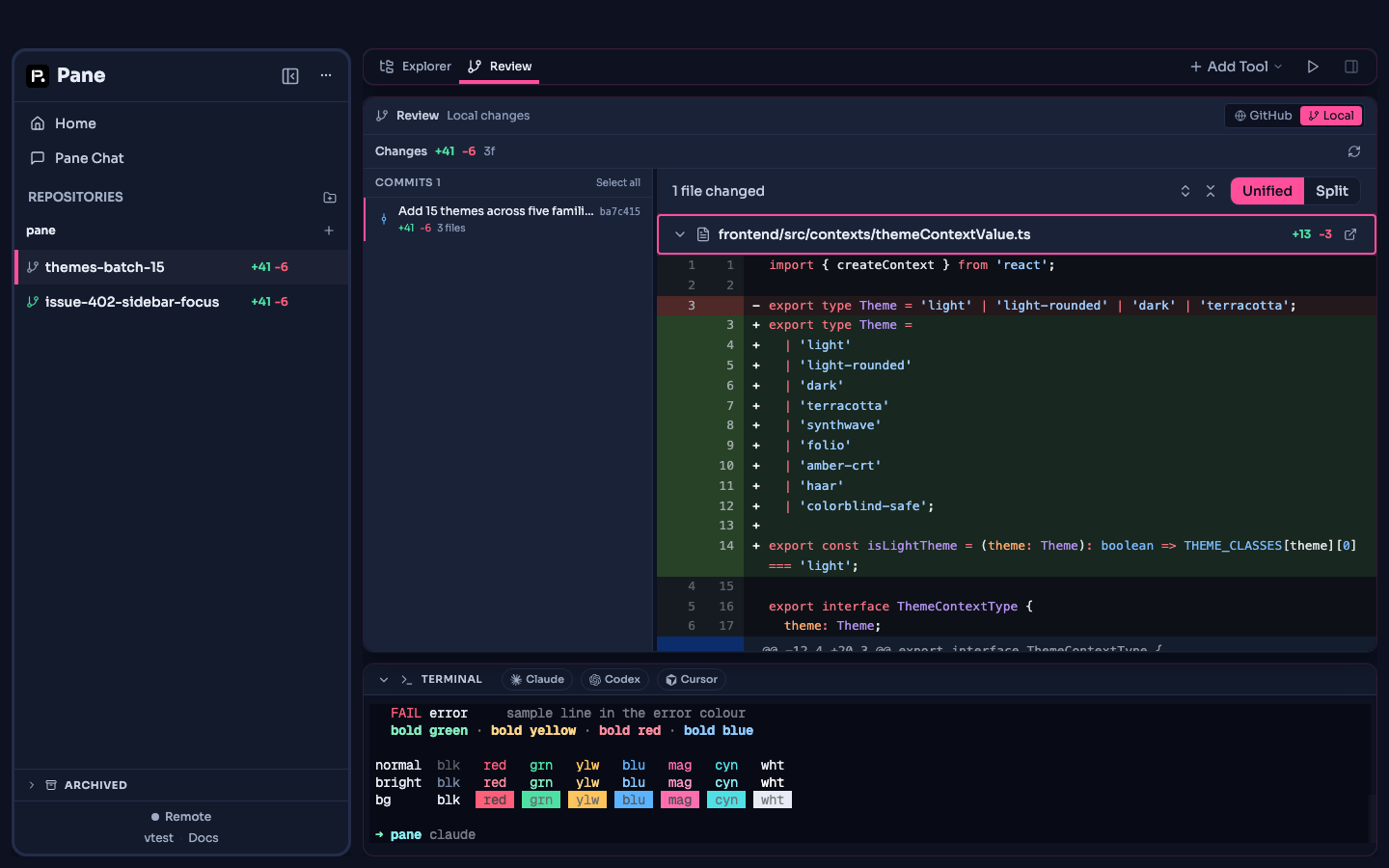
Task: Click the cyn background color swatch
Action: (x=726, y=800)
